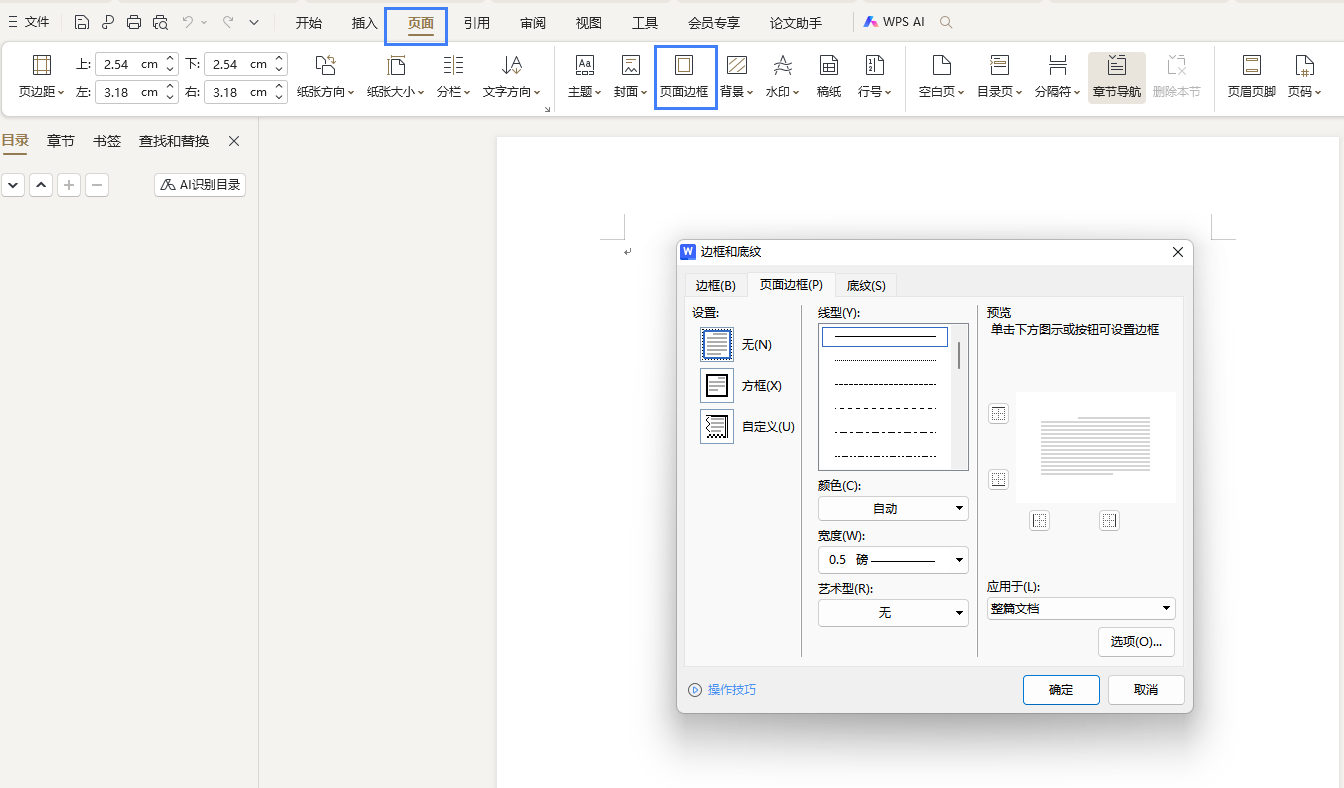Open the 页码 page number menu
The height and width of the screenshot is (788, 1344).
tap(1304, 77)
